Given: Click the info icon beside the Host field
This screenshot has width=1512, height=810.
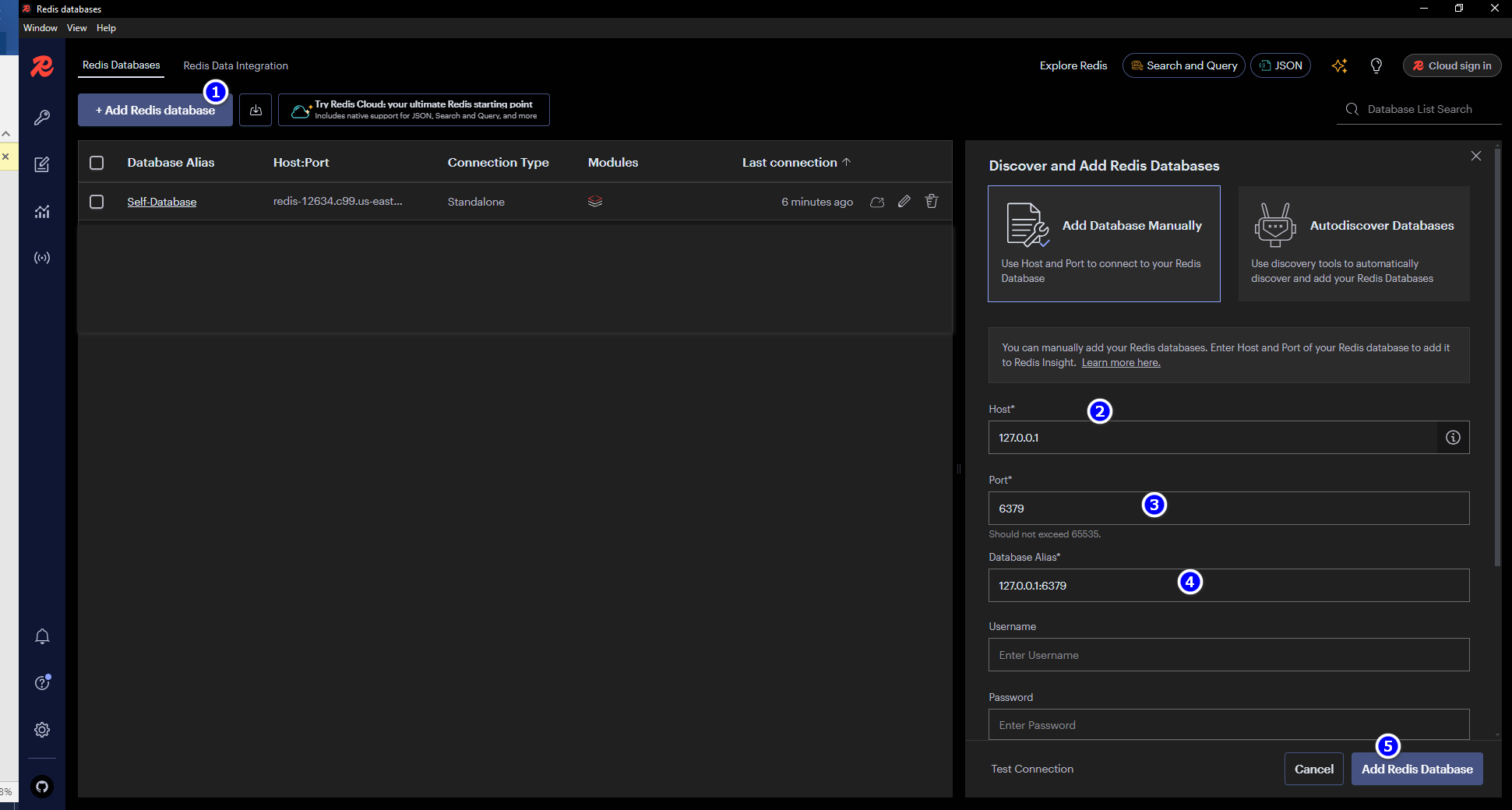Looking at the screenshot, I should 1452,437.
